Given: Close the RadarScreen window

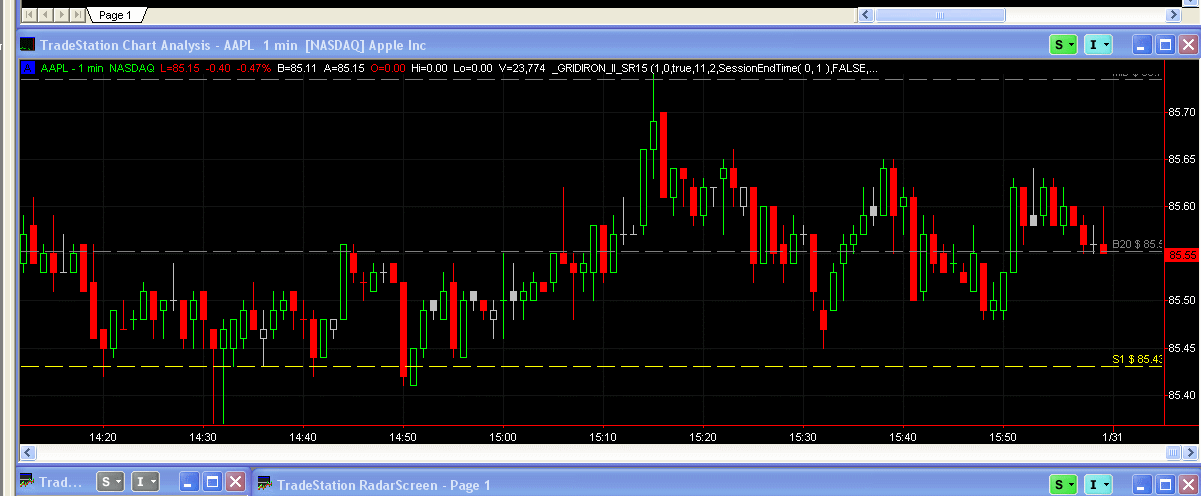Looking at the screenshot, I should pyautogui.click(x=1187, y=485).
